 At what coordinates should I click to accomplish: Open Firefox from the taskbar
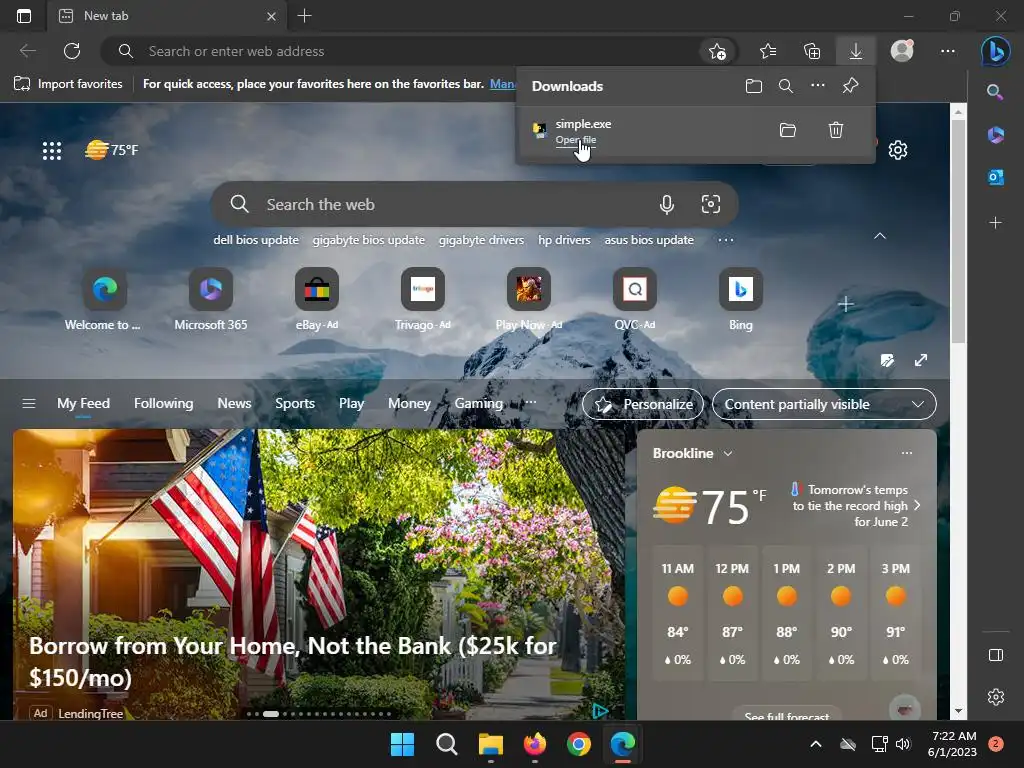tap(534, 744)
